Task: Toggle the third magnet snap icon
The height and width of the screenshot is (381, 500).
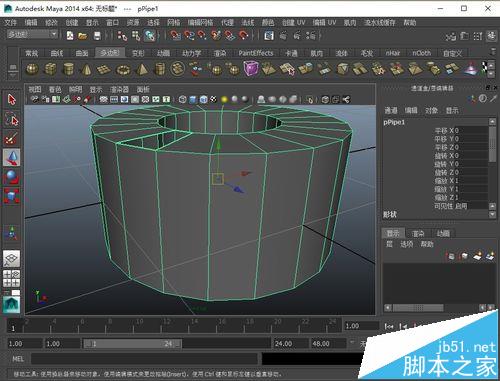Action: [x=202, y=35]
